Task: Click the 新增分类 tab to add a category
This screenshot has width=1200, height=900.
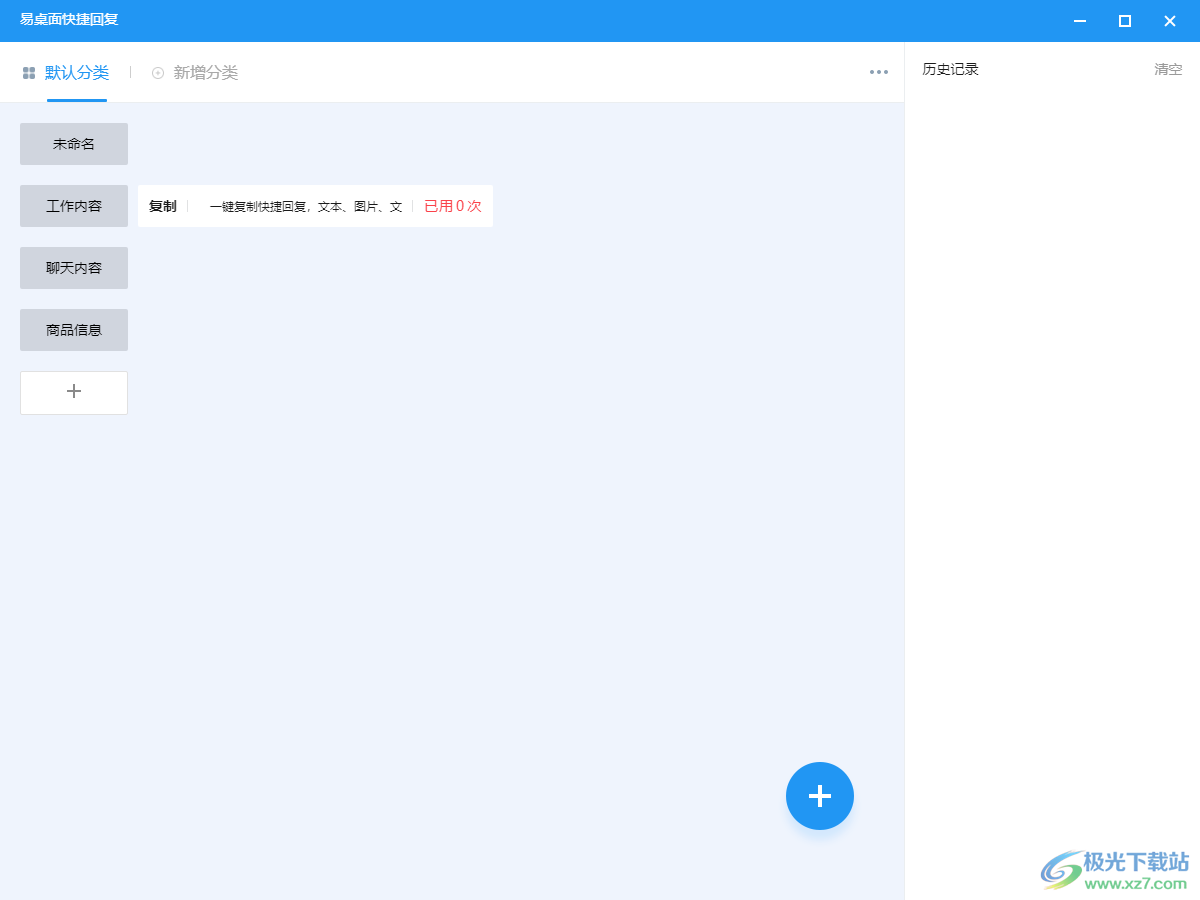Action: (x=205, y=73)
